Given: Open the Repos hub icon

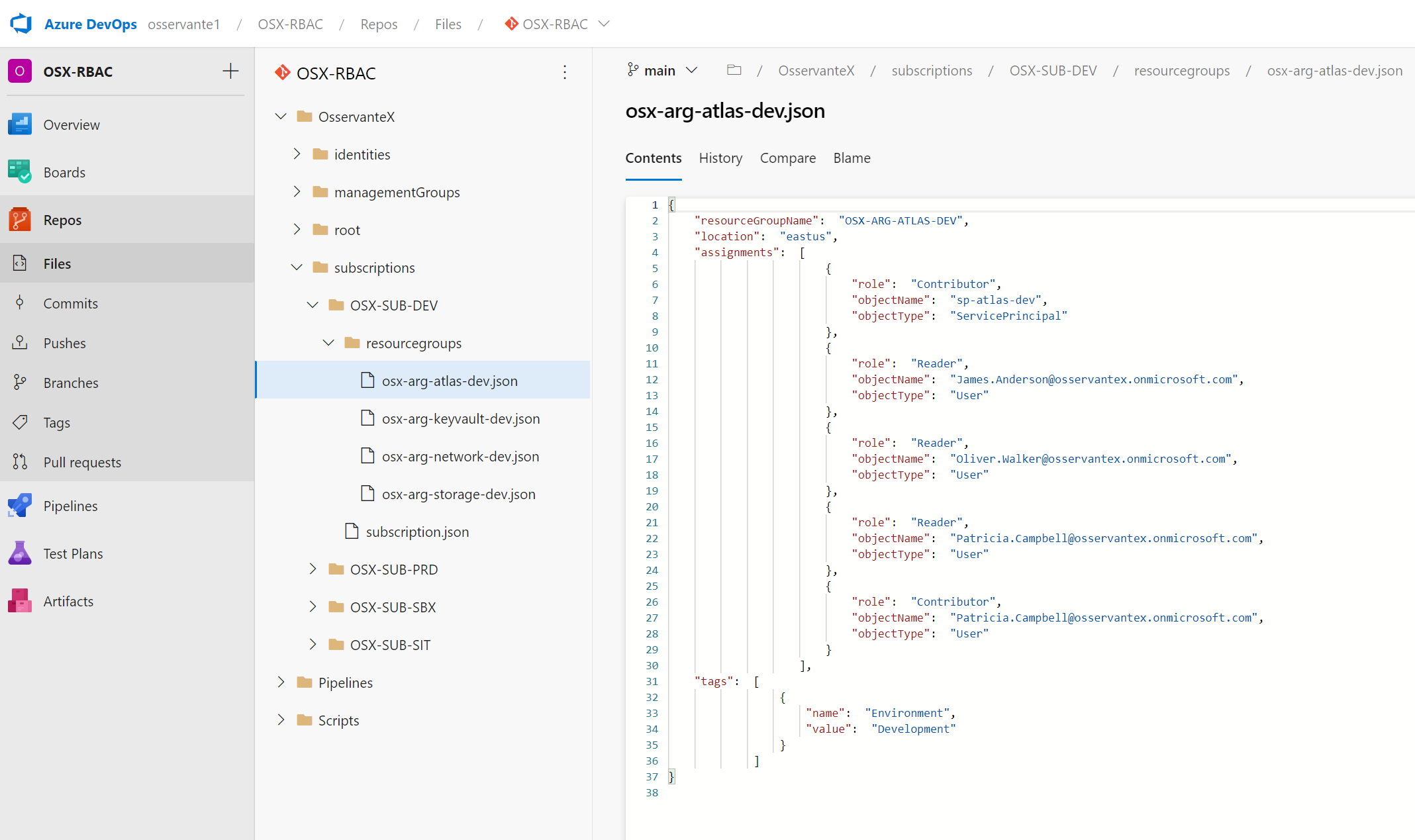Looking at the screenshot, I should click(x=20, y=220).
